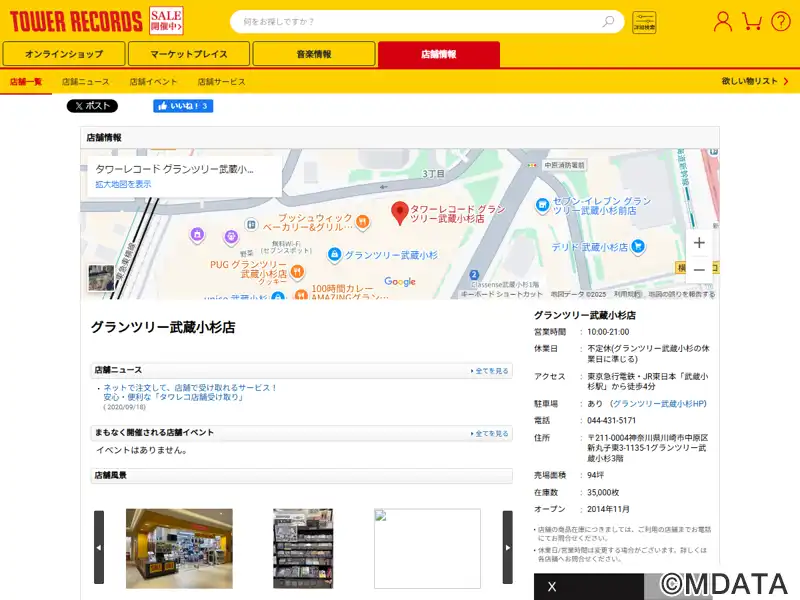Click the red Tower Records map pin
The width and height of the screenshot is (800, 600).
coord(399,213)
